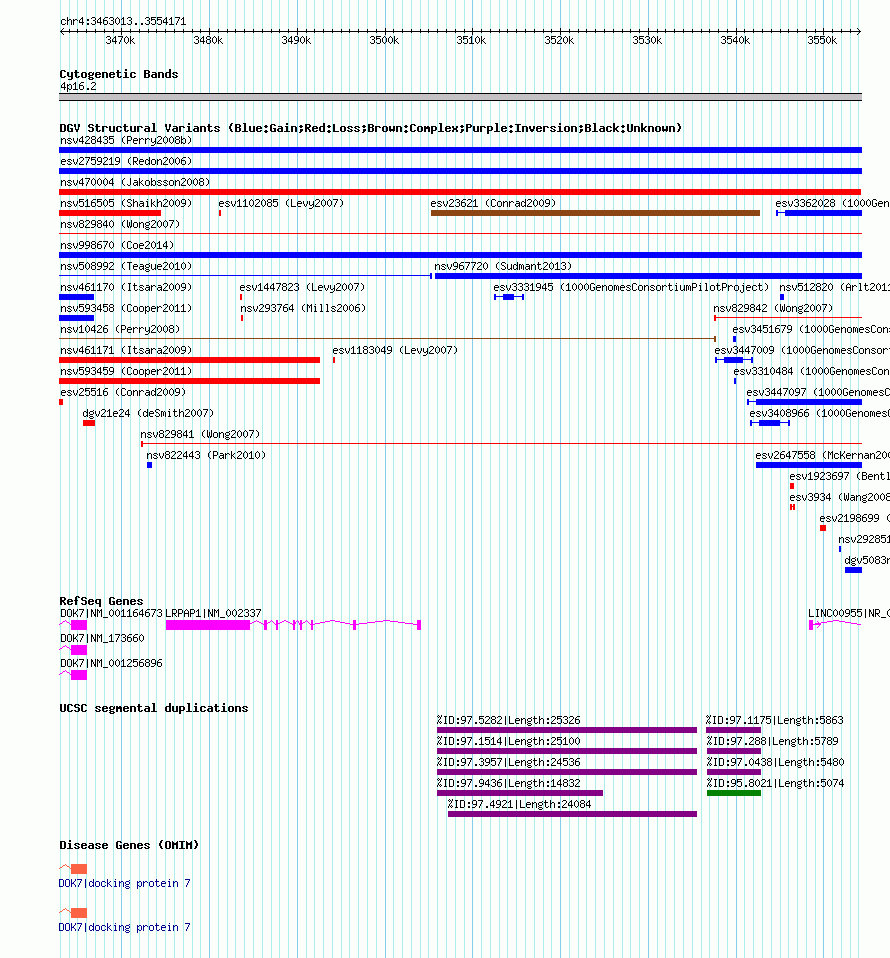Image resolution: width=890 pixels, height=958 pixels.
Task: Open variant nsv428435 (Perry2008b) label
Action: point(126,140)
